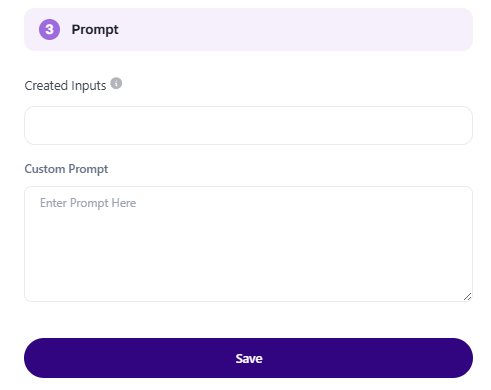
Task: Select the step 3 Prompt section bar
Action: coord(248,29)
